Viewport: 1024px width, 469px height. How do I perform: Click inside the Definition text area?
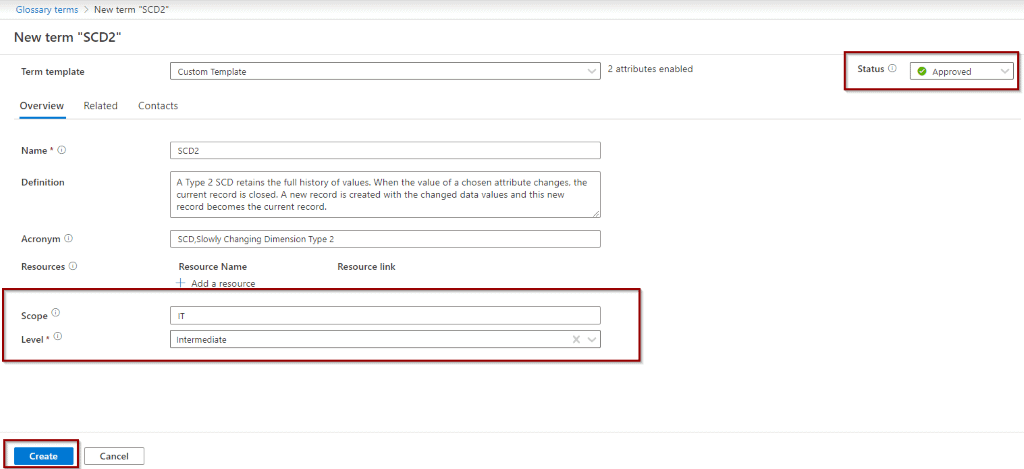click(x=385, y=194)
